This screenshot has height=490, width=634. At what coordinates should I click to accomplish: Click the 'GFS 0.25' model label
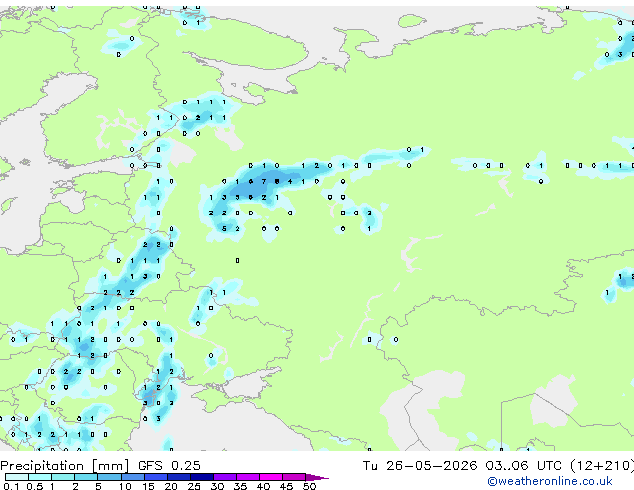click(169, 466)
